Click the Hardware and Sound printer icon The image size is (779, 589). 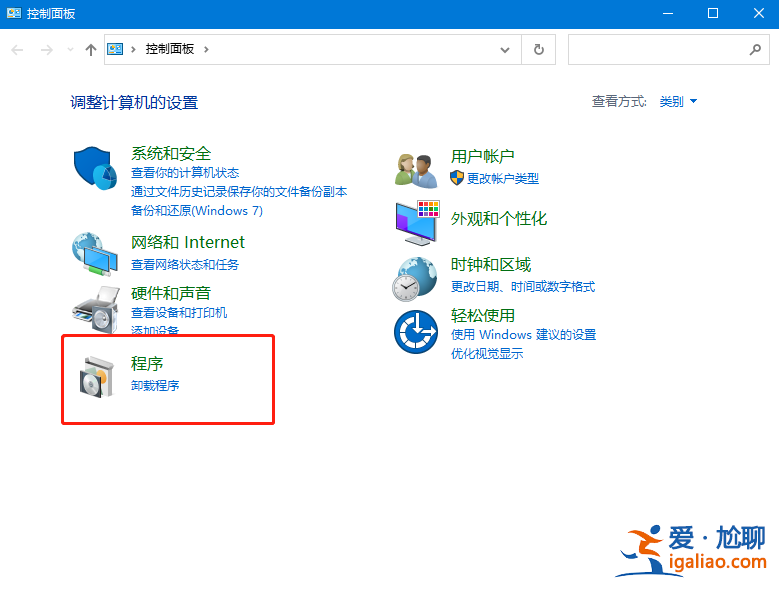(95, 308)
